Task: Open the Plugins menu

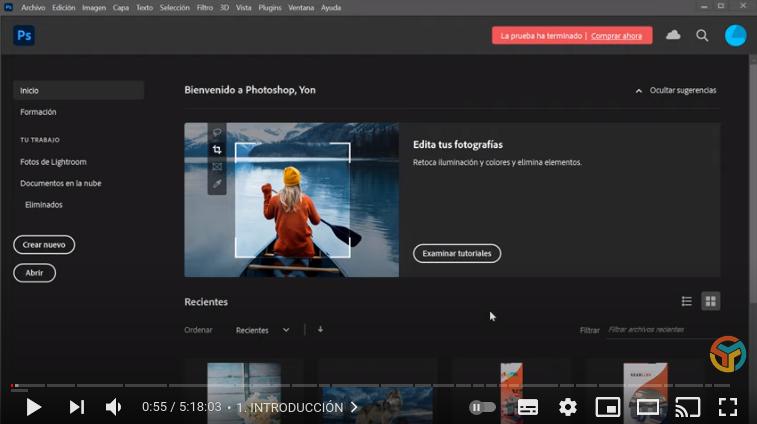Action: [270, 8]
